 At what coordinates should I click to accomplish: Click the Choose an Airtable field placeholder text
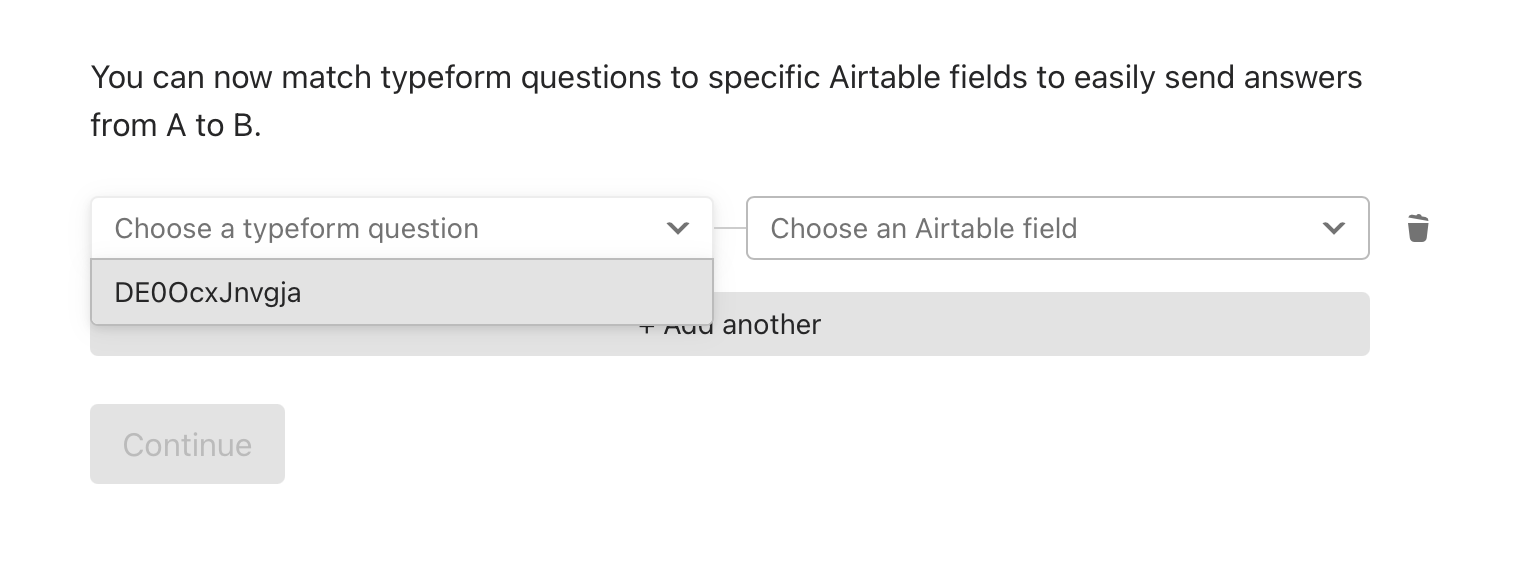(923, 228)
